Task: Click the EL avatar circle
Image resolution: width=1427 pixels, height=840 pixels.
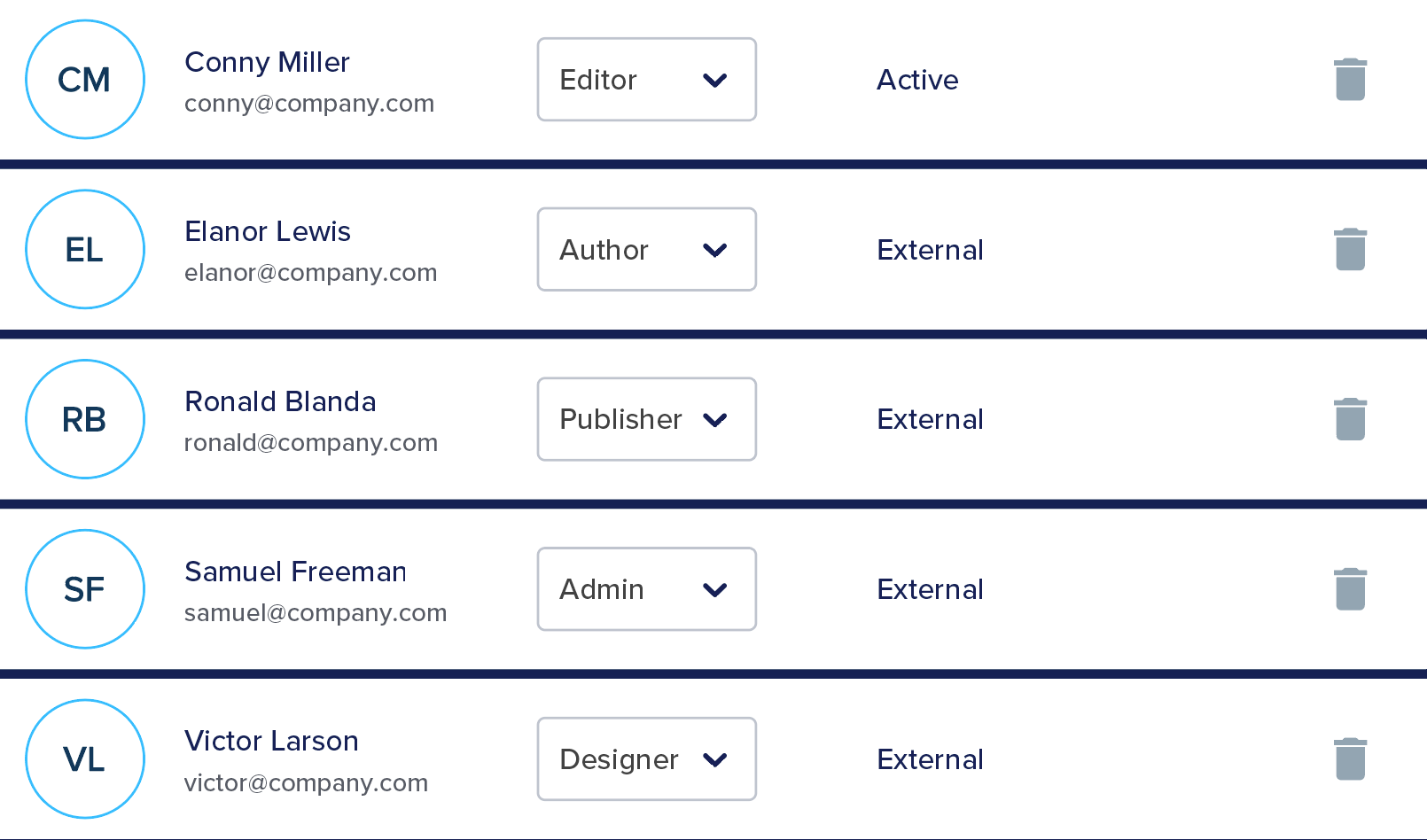Action: click(x=85, y=250)
